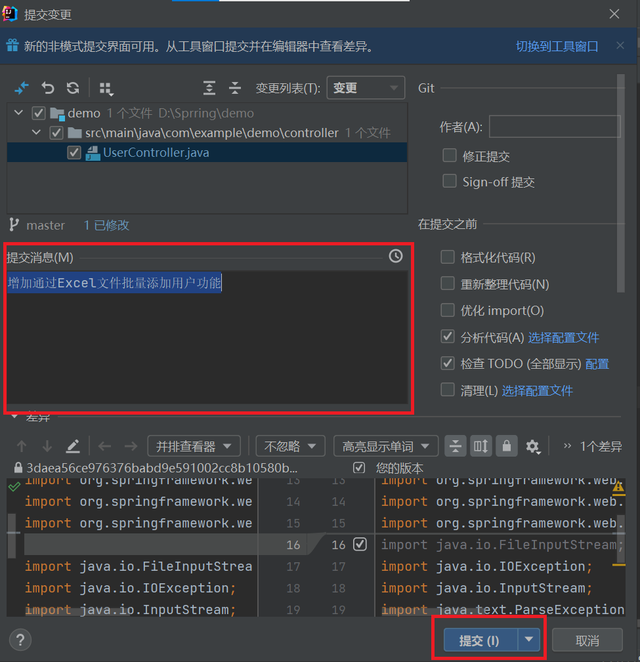Toggle the 您的版本 checkbox
Viewport: 640px width, 662px height.
[x=359, y=467]
